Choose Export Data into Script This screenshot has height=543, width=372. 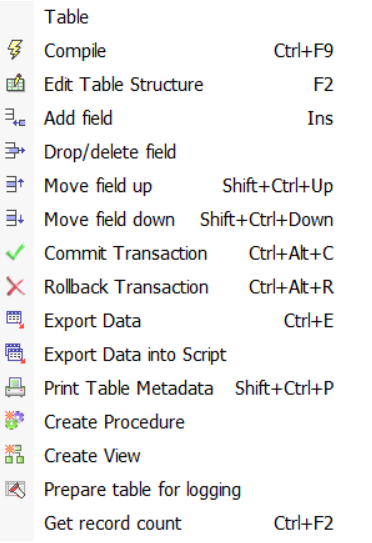pyautogui.click(x=135, y=355)
